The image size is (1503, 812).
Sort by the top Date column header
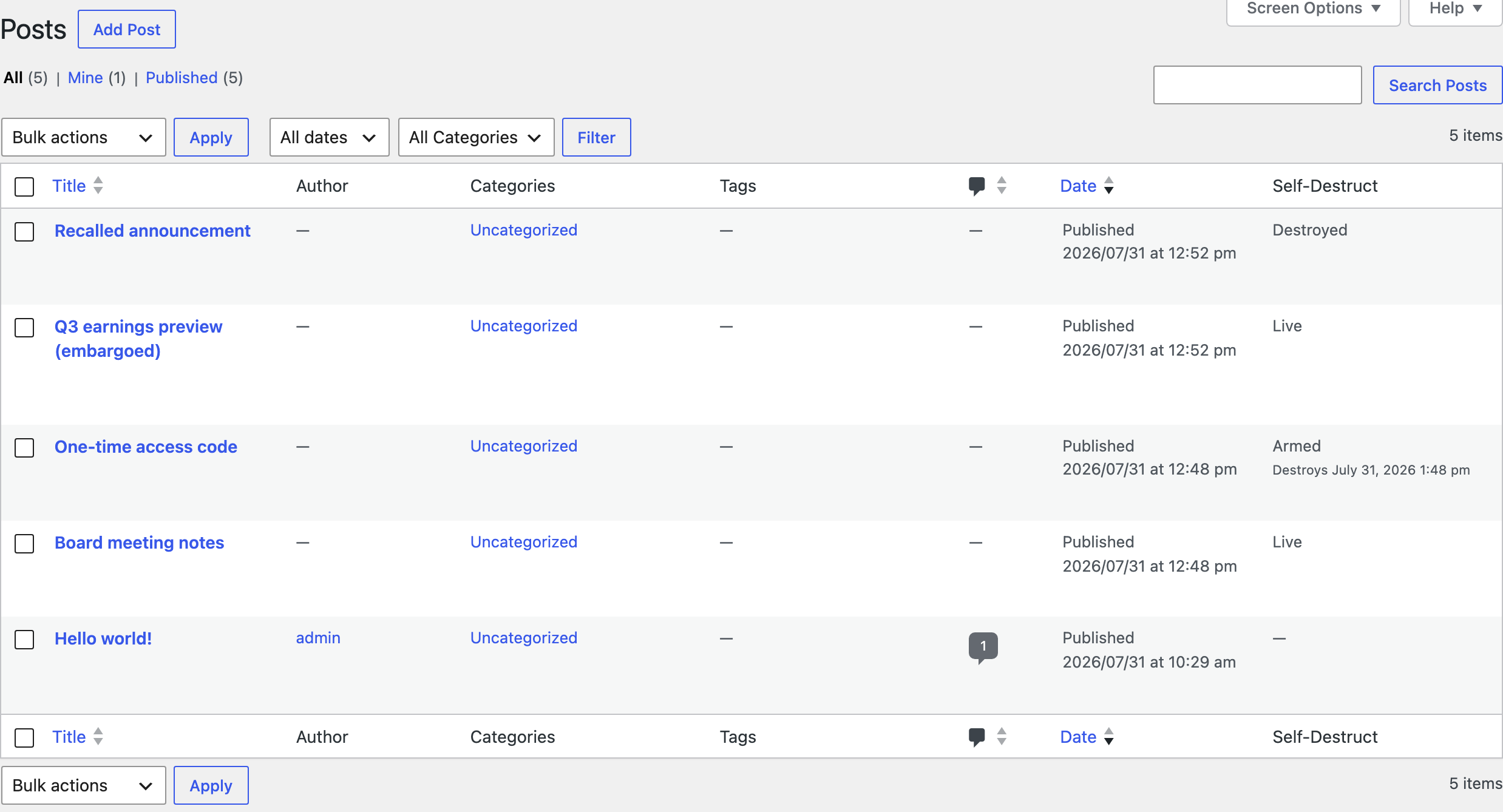[x=1078, y=186]
